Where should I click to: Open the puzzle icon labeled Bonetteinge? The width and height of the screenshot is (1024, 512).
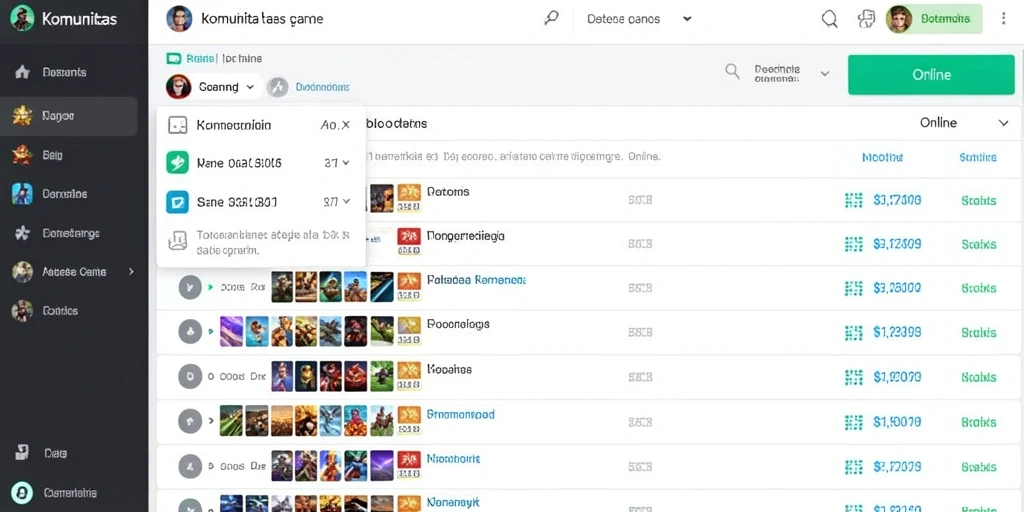pos(22,232)
